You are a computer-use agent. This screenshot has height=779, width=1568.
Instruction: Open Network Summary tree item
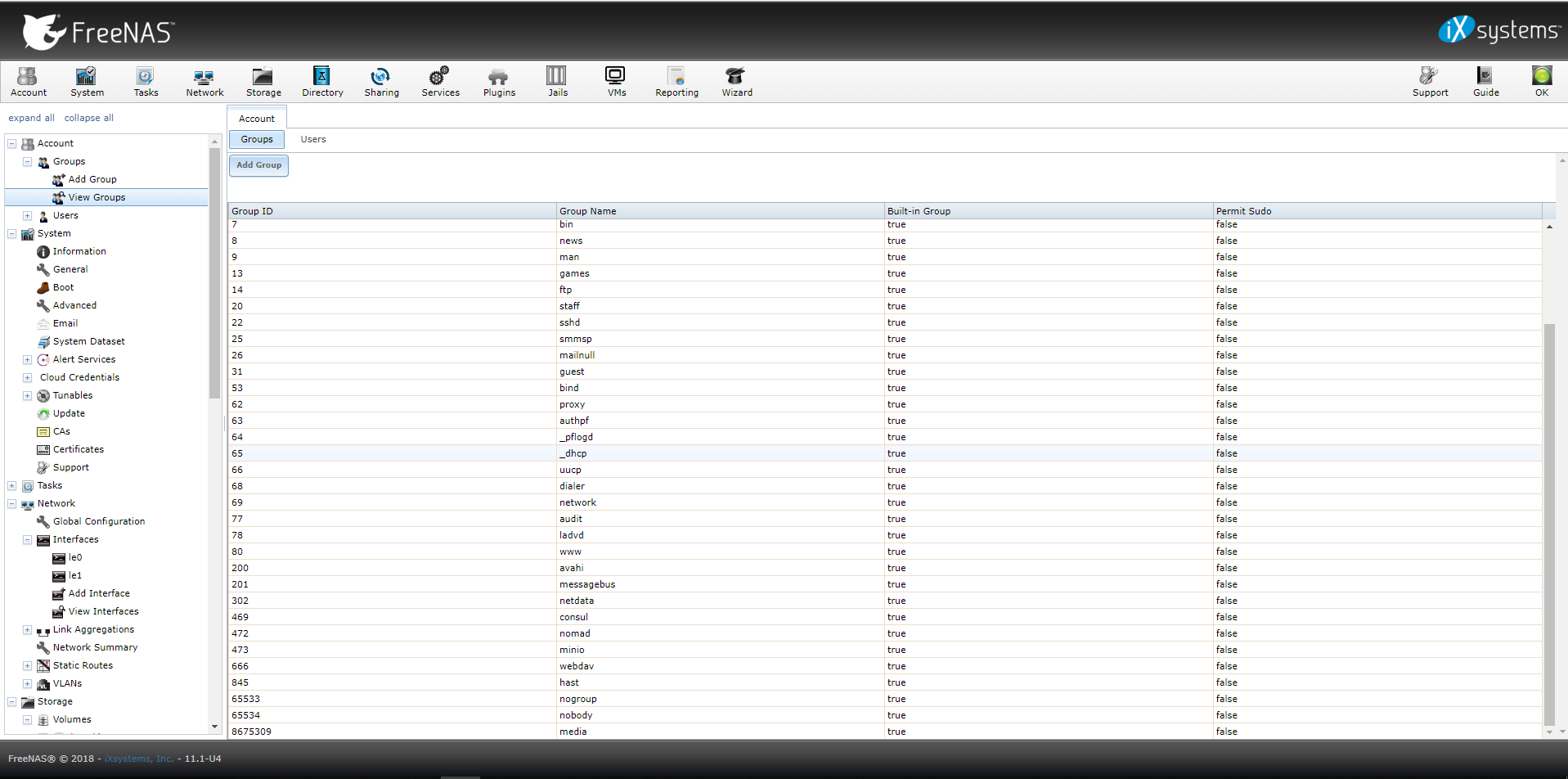[95, 647]
